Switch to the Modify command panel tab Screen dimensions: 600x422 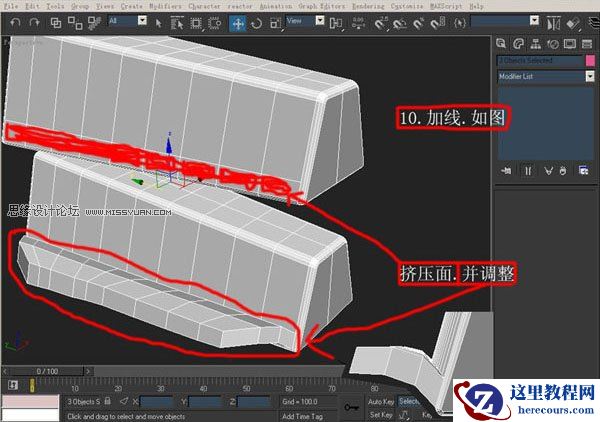point(518,44)
